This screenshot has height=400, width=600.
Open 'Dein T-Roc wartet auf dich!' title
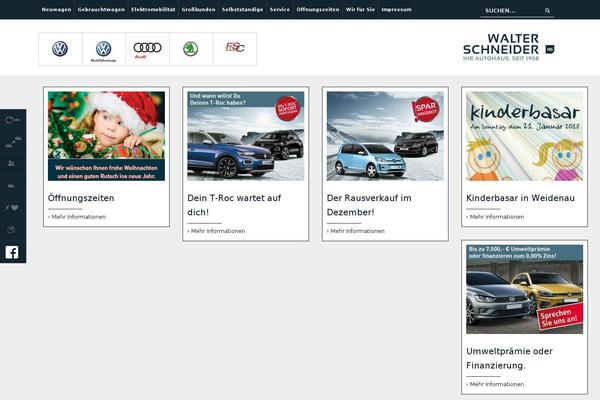click(x=234, y=205)
